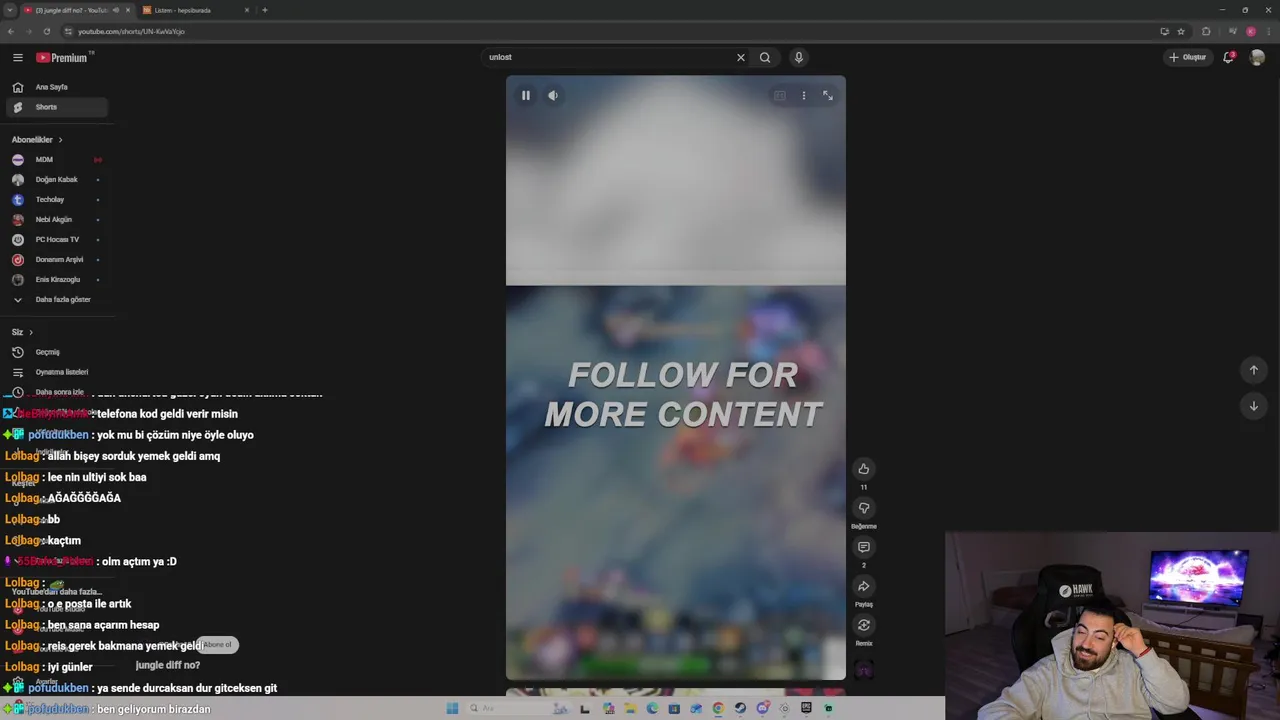Open Chrome media control icon
The width and height of the screenshot is (1280, 720).
point(1232,31)
